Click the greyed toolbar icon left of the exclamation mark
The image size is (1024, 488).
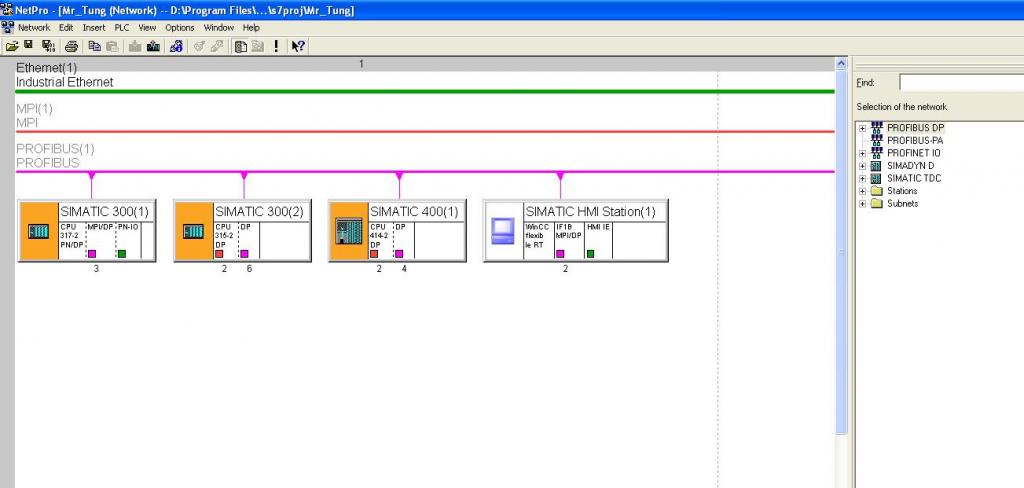point(258,46)
